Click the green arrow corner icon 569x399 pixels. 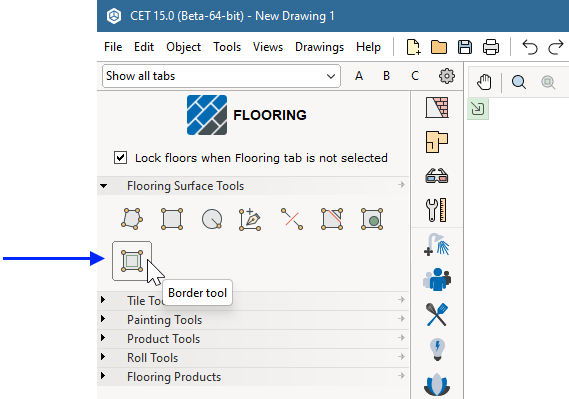tap(478, 108)
